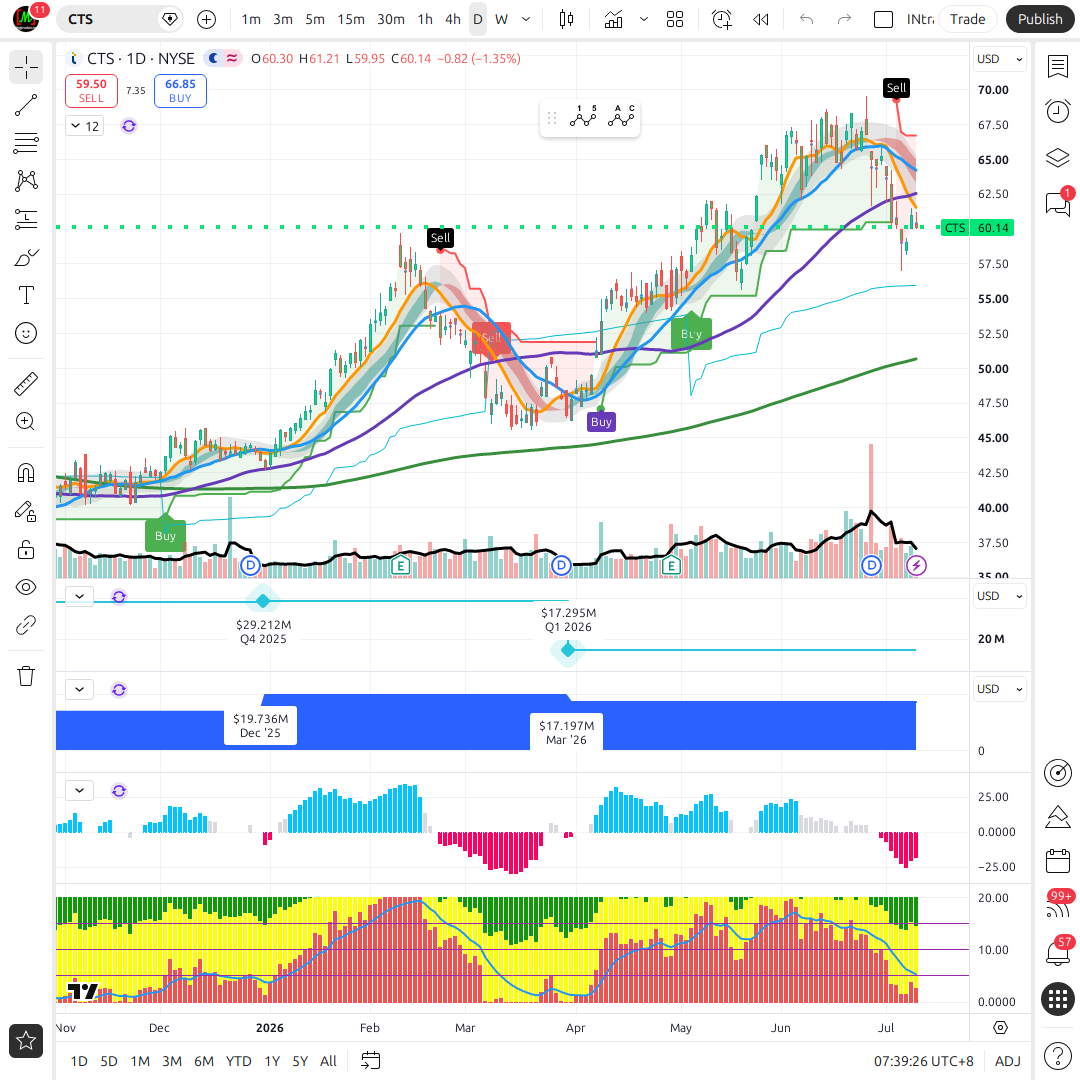1080x1080 pixels.
Task: Switch to the 4h timeframe
Action: (x=453, y=19)
